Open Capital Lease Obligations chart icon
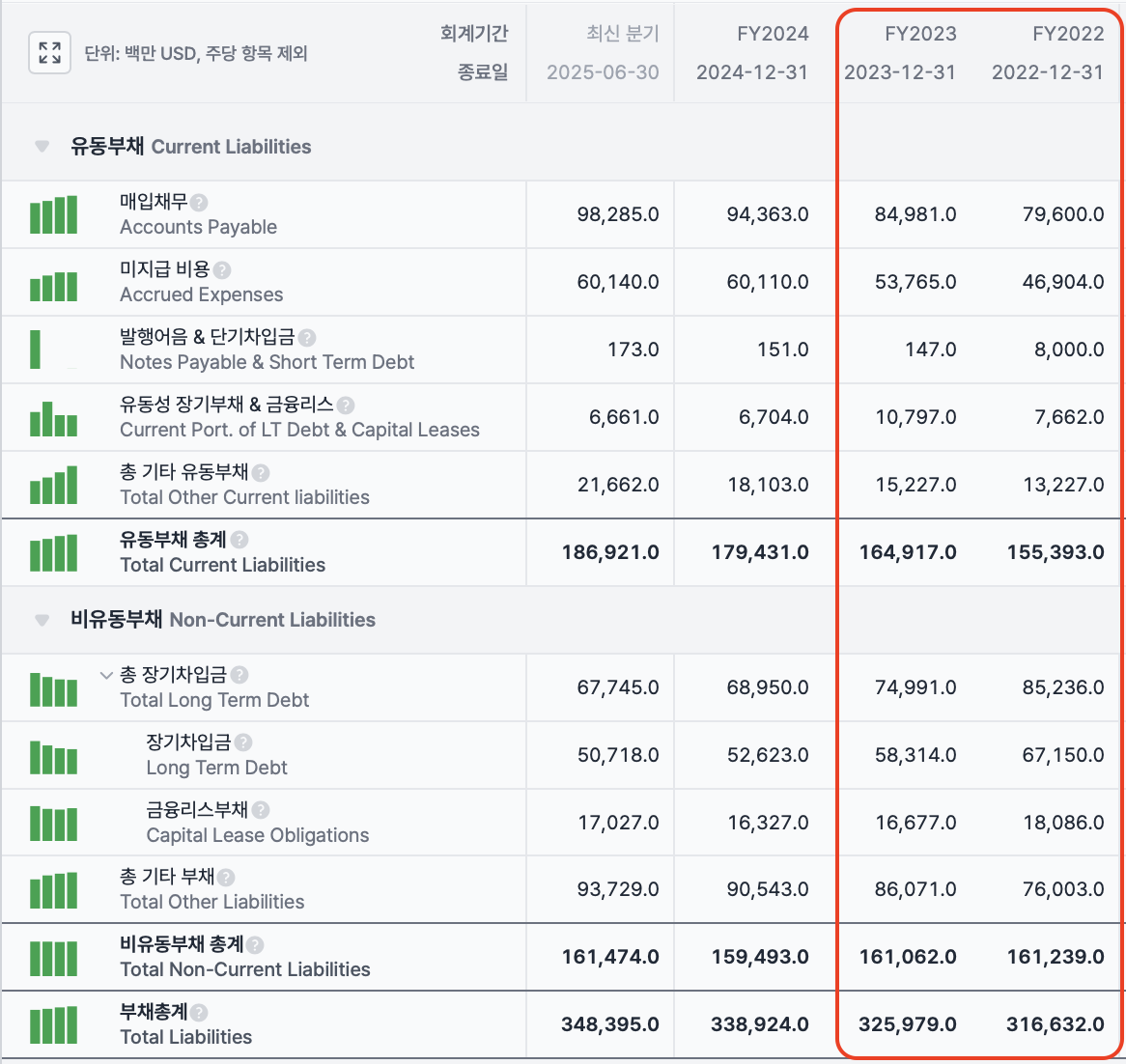This screenshot has width=1126, height=1064. pos(53,824)
